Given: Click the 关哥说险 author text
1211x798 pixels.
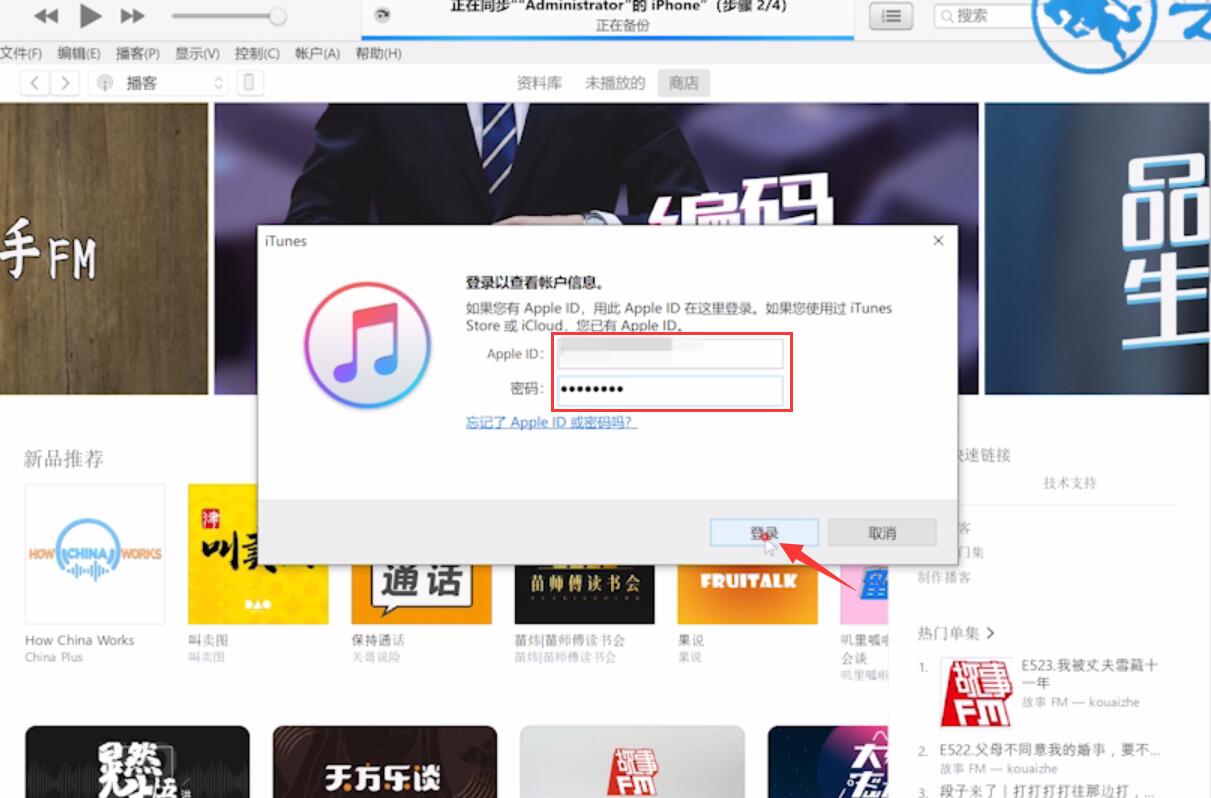Looking at the screenshot, I should [376, 657].
